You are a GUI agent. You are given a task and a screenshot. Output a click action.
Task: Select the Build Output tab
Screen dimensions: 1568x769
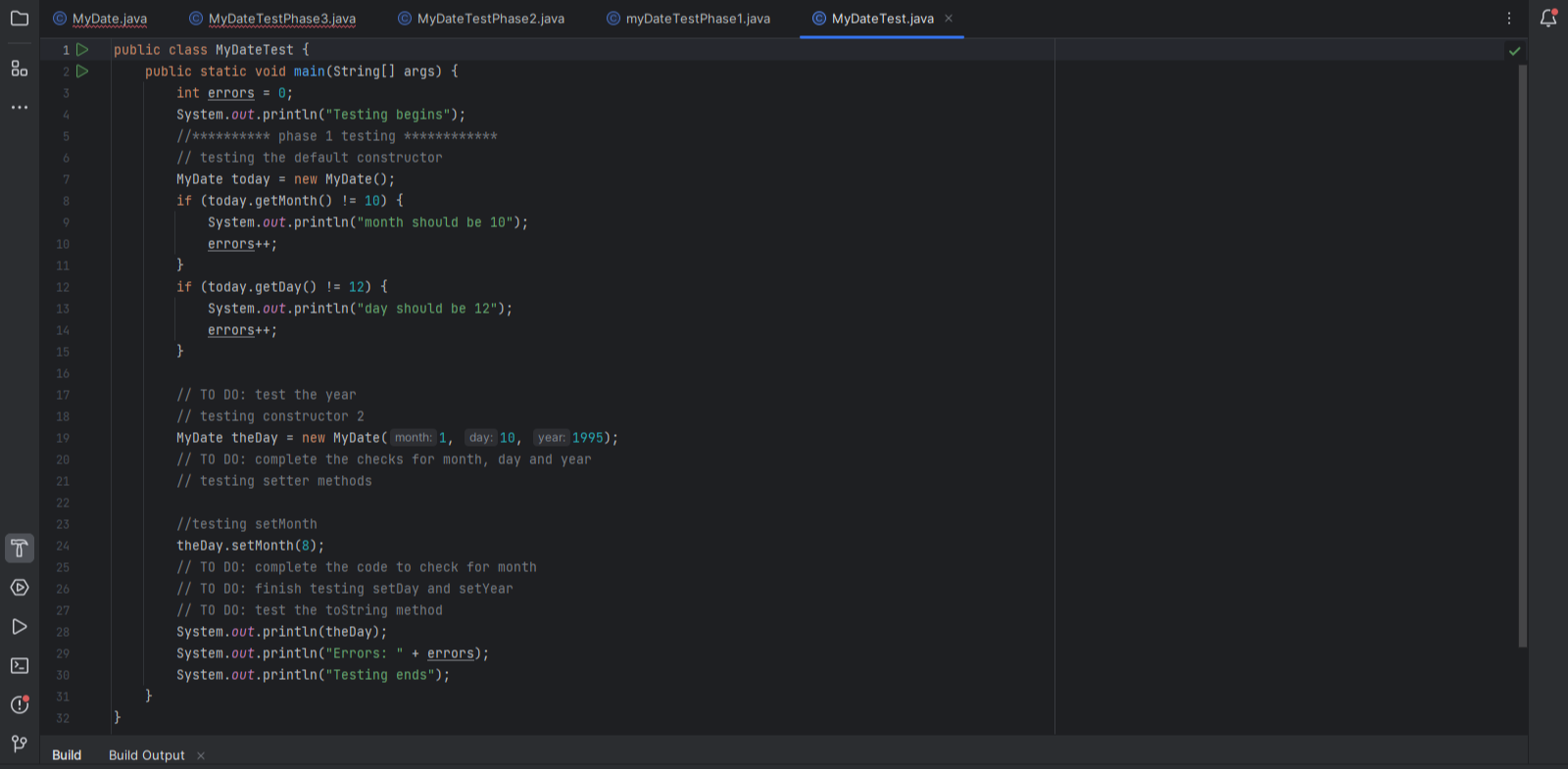(x=146, y=755)
